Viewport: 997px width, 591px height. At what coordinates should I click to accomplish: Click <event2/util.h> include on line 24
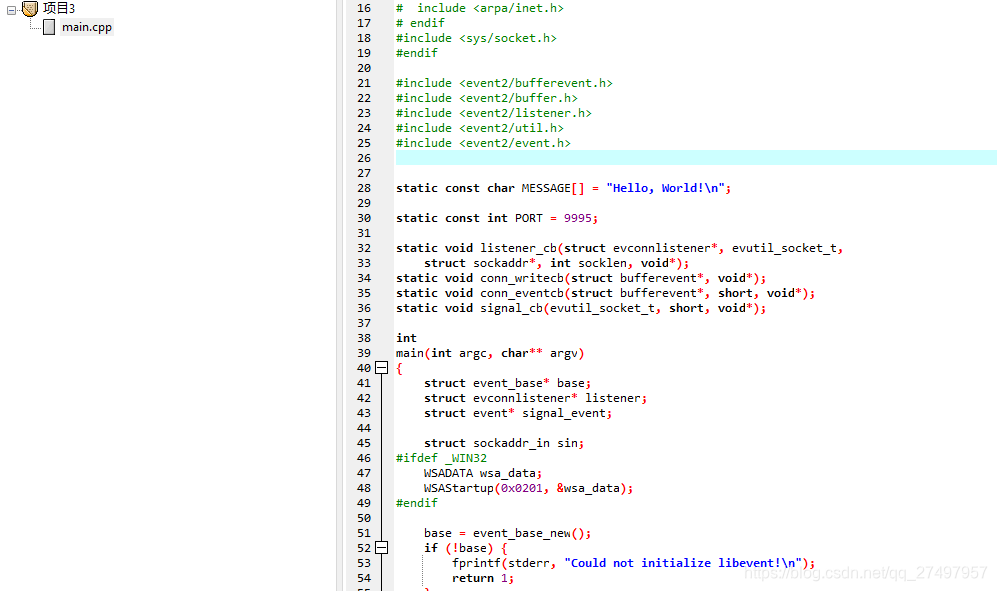pyautogui.click(x=511, y=129)
